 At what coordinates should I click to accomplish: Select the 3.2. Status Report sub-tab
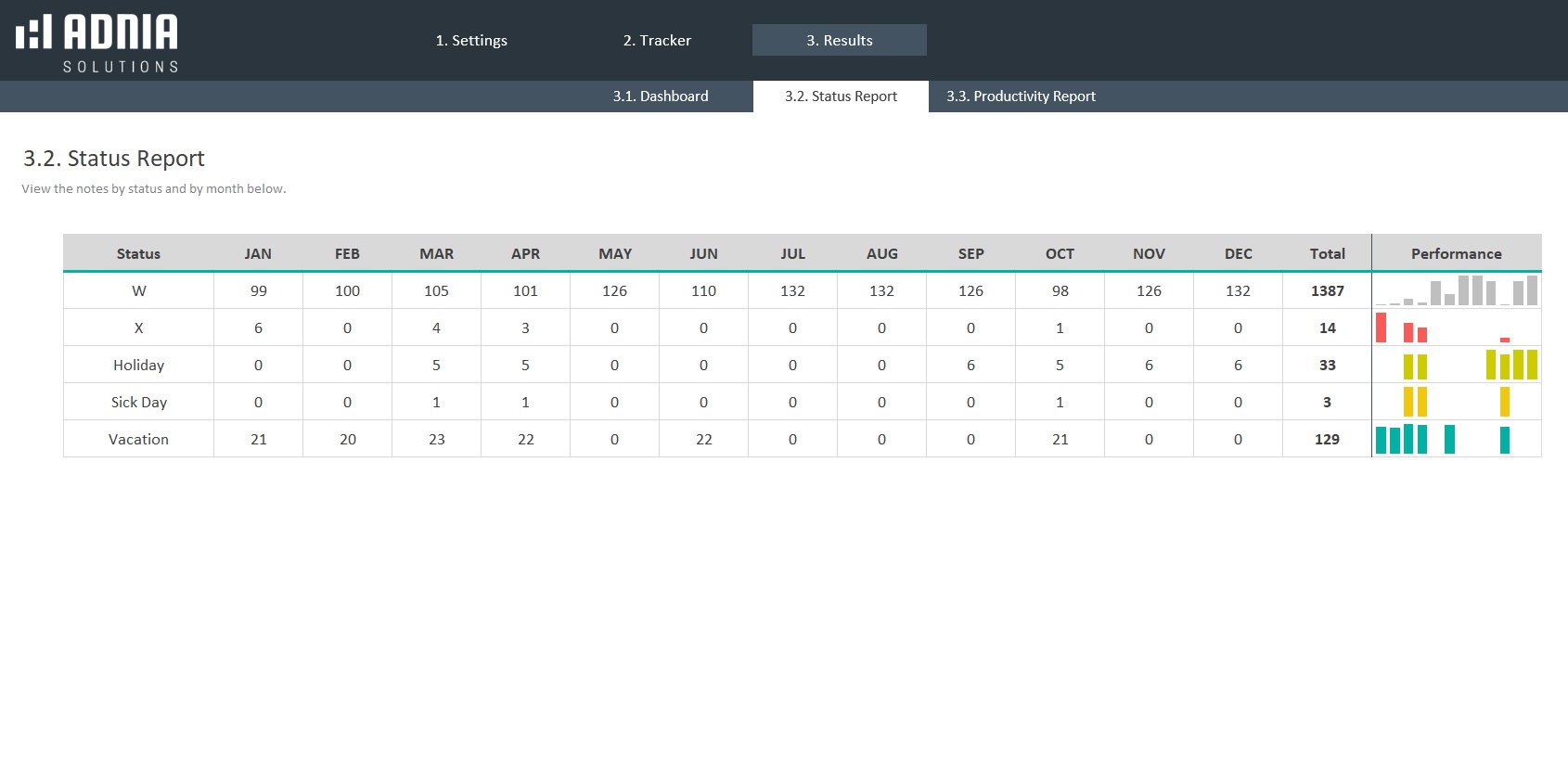(x=841, y=96)
